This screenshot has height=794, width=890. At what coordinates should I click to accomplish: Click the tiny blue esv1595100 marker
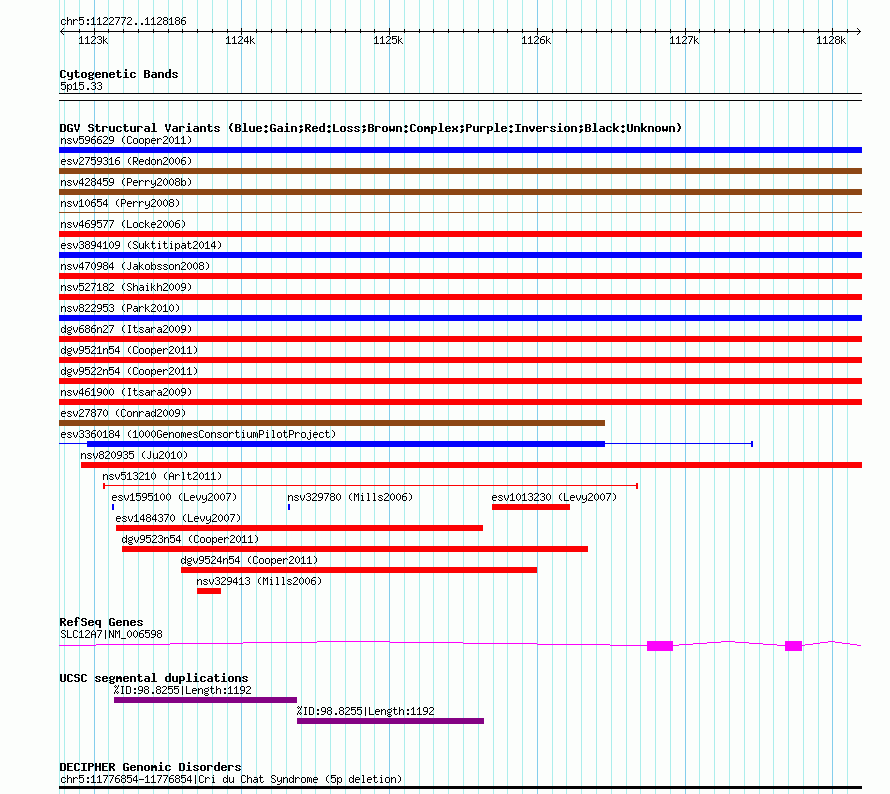113,507
